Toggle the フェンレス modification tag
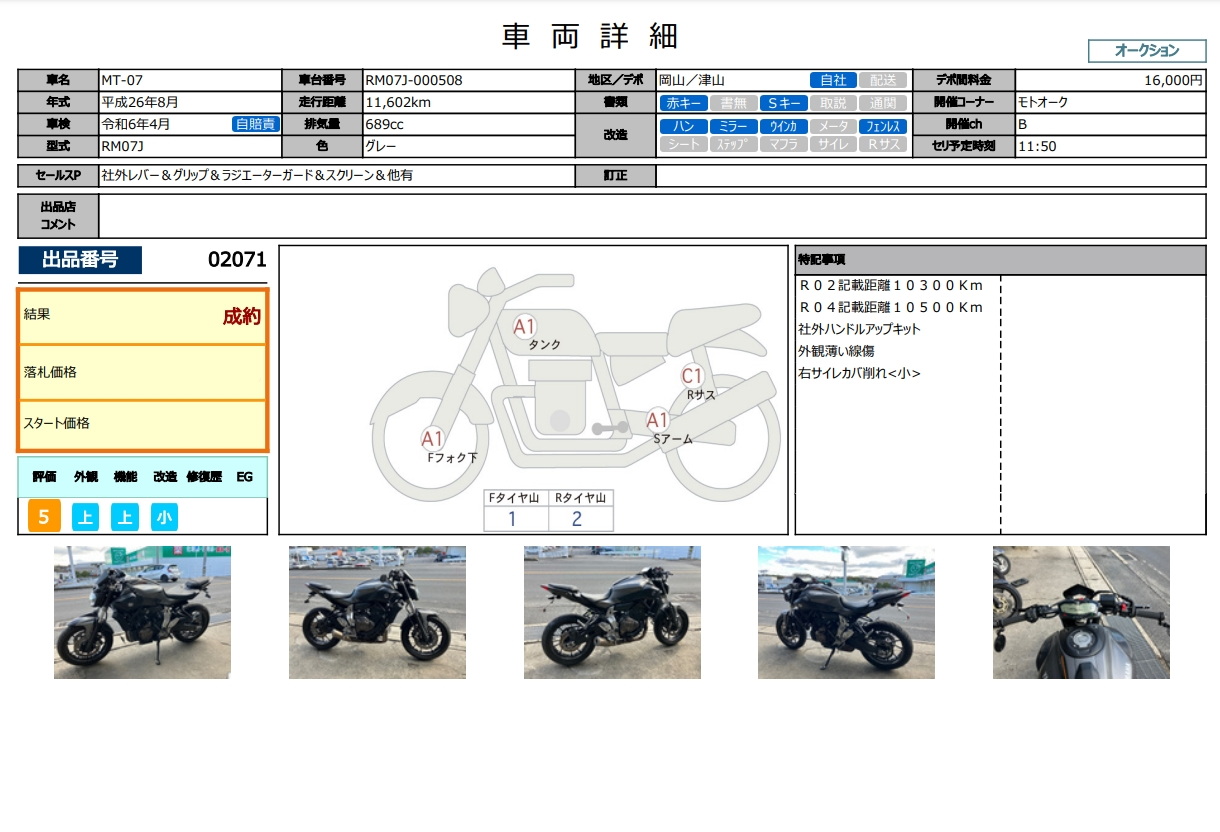This screenshot has width=1220, height=832. (883, 126)
